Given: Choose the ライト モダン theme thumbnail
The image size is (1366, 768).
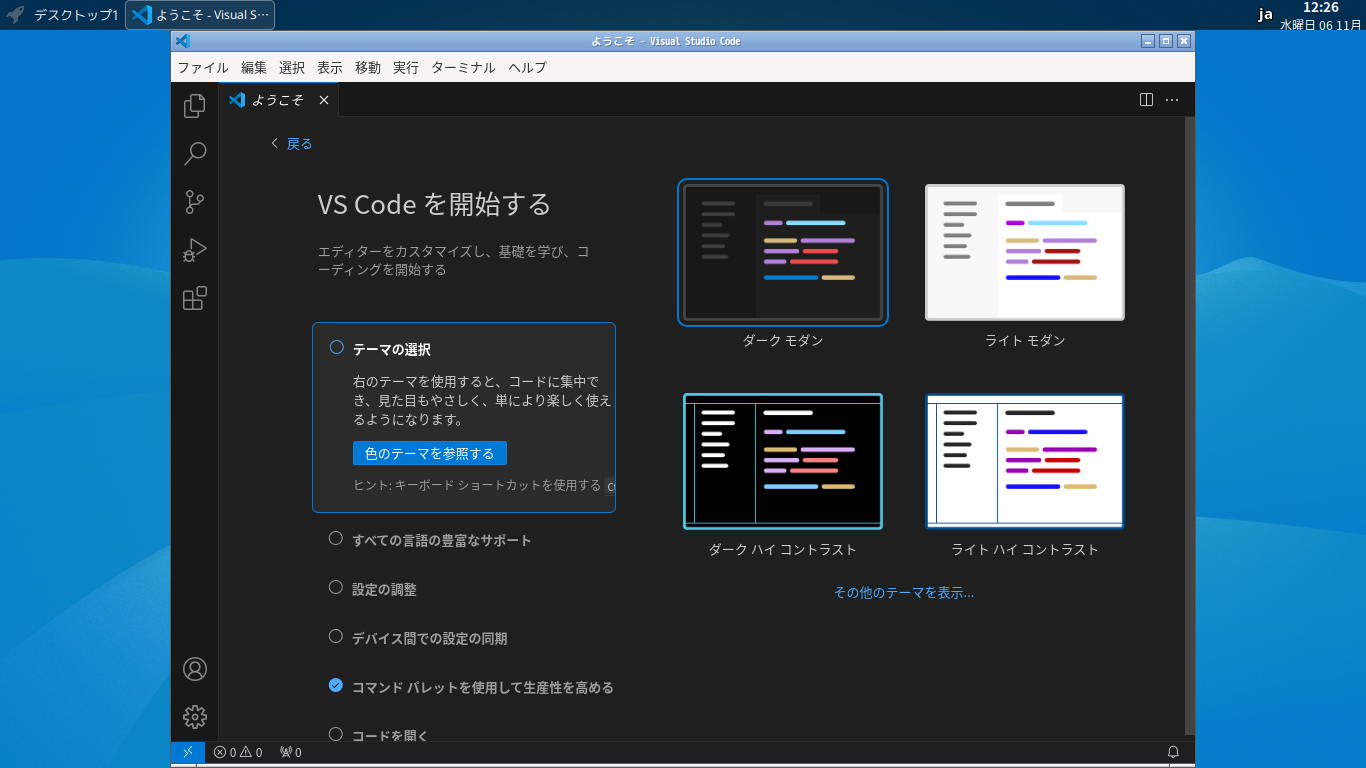Looking at the screenshot, I should pos(1025,252).
